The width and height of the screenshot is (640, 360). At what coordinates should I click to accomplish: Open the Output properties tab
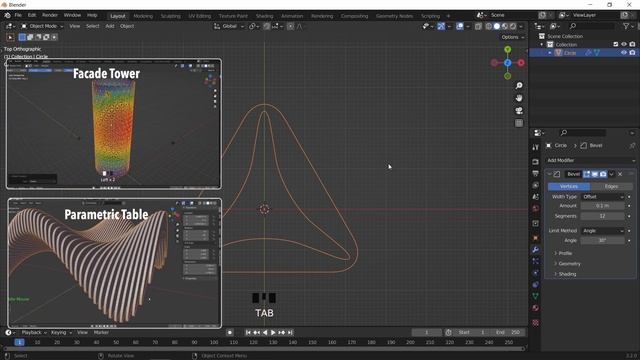(536, 173)
